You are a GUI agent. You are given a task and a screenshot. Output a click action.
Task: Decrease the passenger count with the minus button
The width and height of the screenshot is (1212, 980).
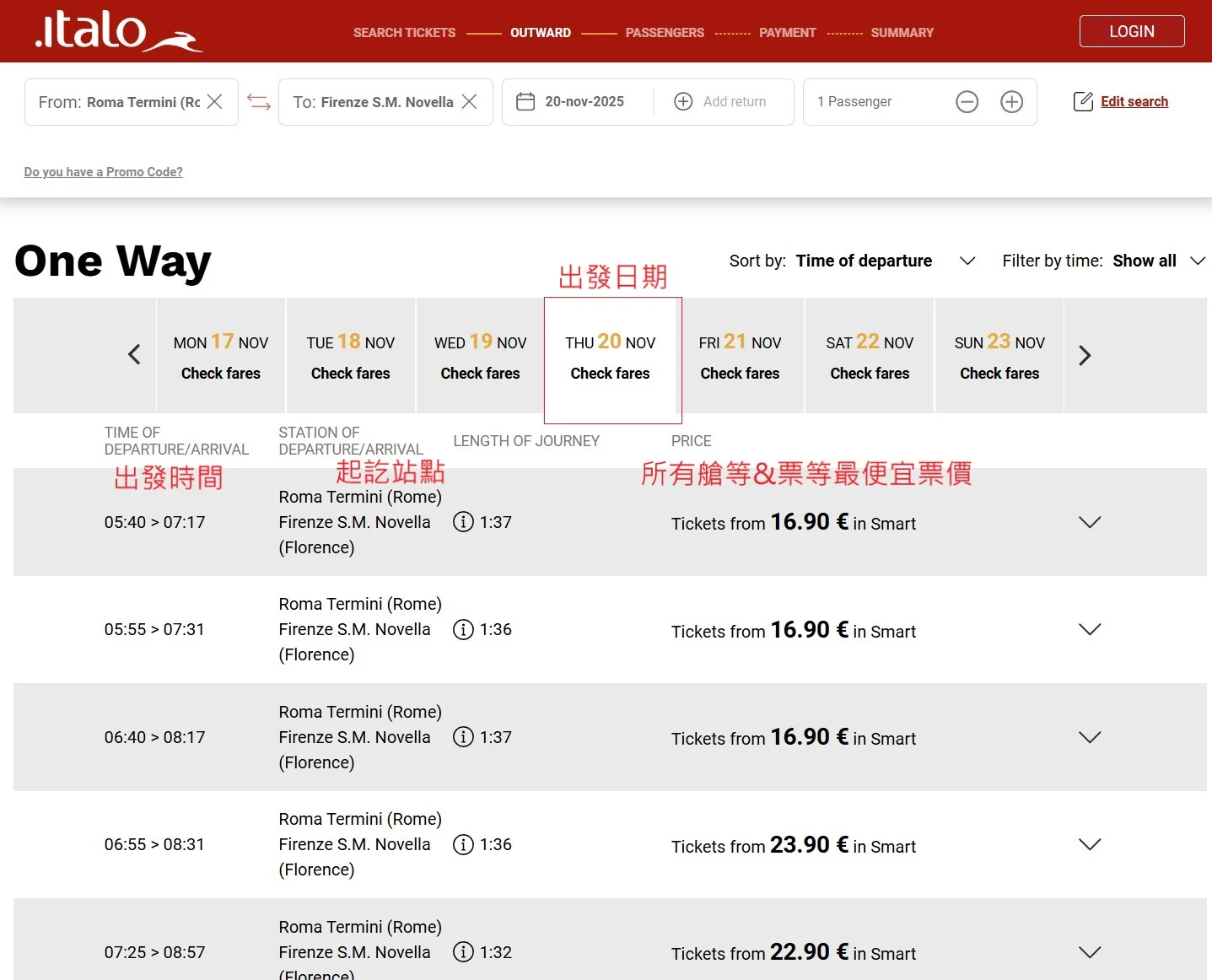[967, 102]
